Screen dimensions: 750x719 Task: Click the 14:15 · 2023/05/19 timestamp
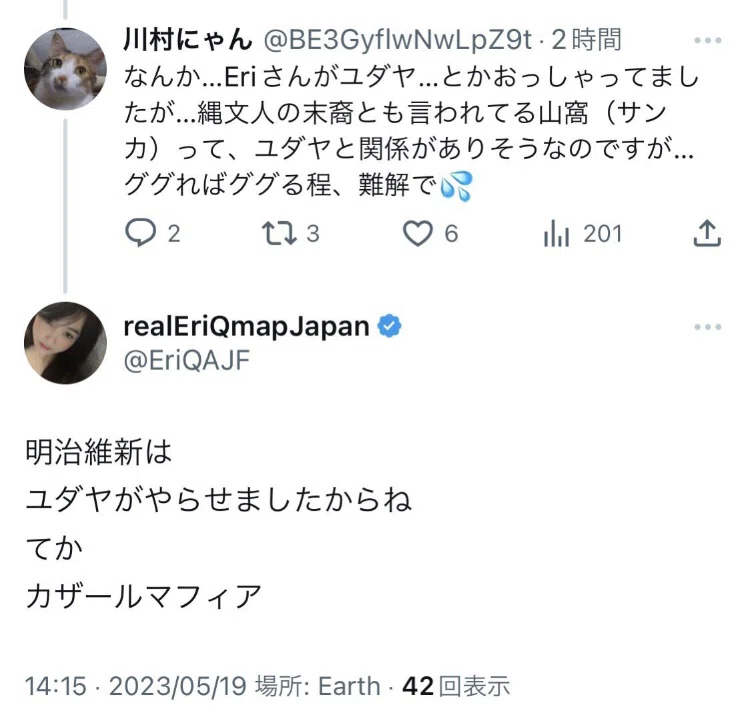[136, 686]
